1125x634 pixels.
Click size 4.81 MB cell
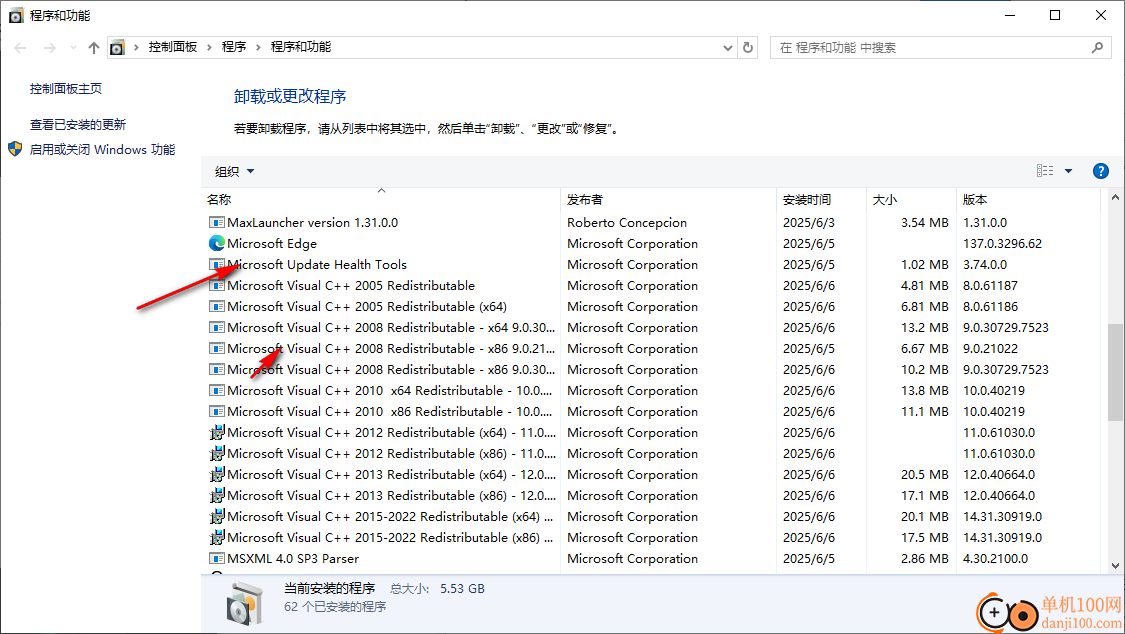point(925,285)
